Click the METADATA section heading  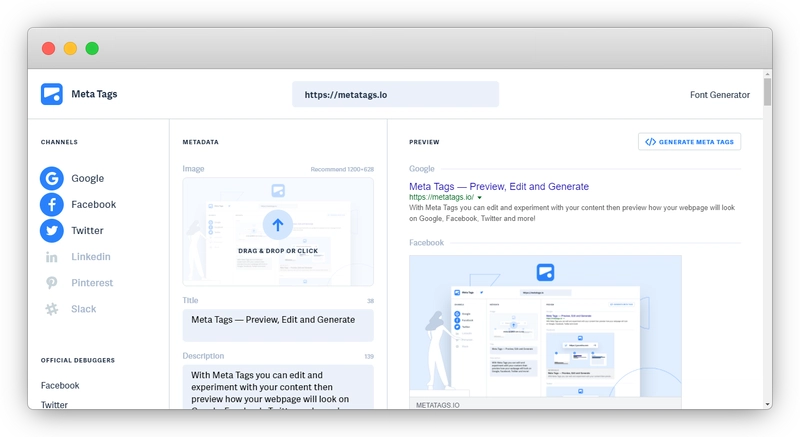pyautogui.click(x=201, y=142)
